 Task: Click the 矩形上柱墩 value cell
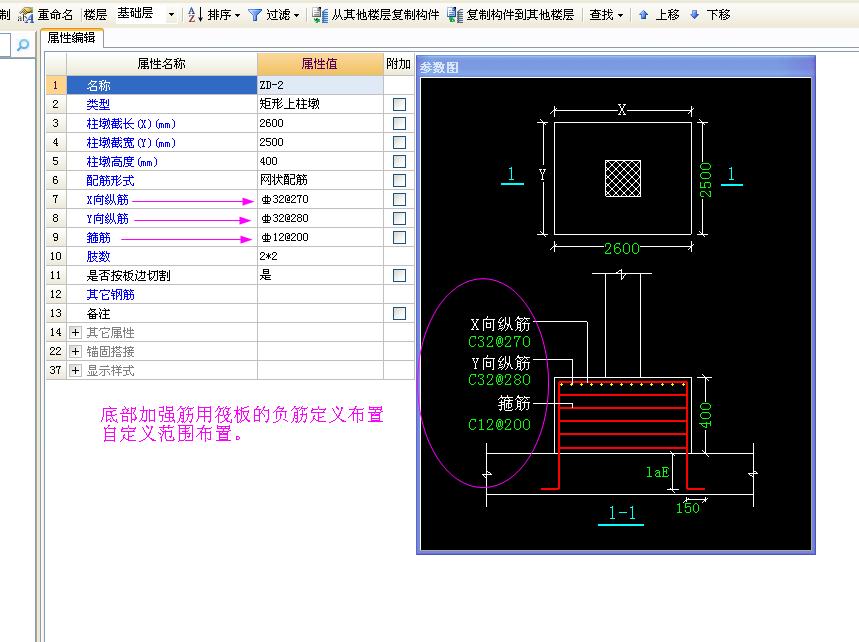pyautogui.click(x=320, y=104)
